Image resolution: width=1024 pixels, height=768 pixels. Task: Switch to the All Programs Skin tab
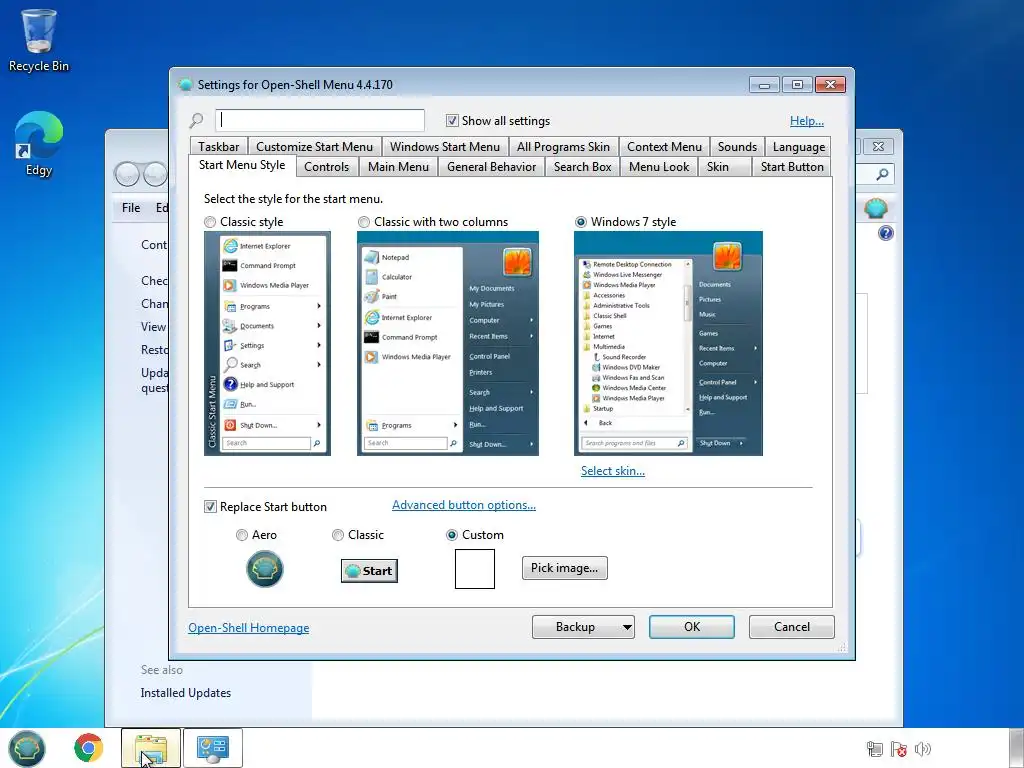[x=563, y=147]
